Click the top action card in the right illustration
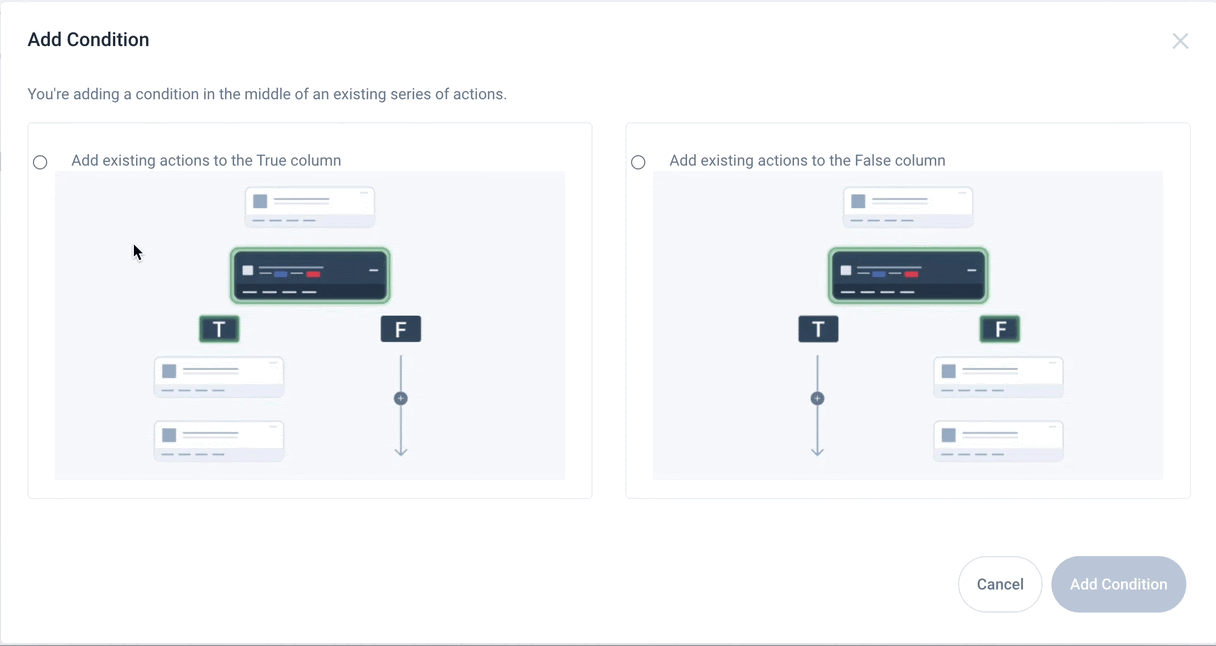 [908, 207]
